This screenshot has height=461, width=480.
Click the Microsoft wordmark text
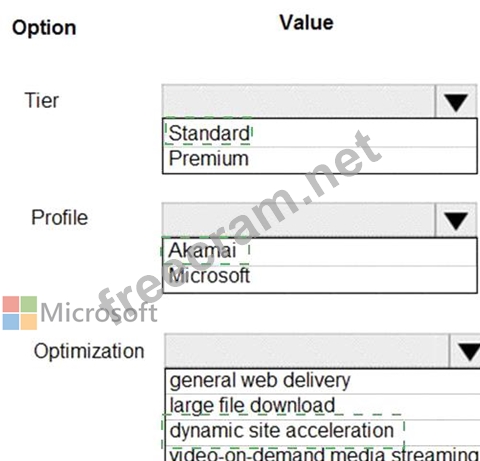[99, 313]
